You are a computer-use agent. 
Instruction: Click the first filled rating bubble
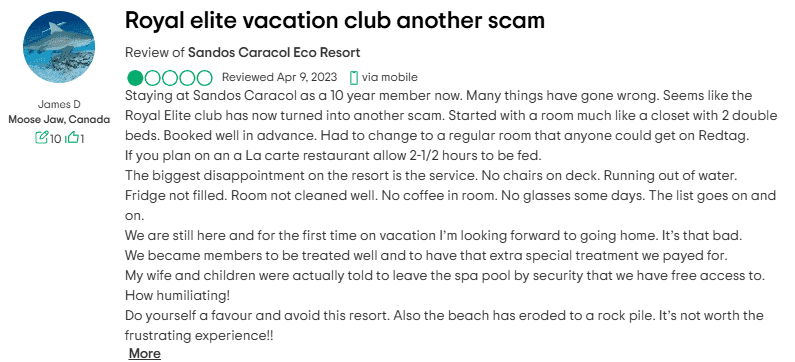tap(135, 78)
